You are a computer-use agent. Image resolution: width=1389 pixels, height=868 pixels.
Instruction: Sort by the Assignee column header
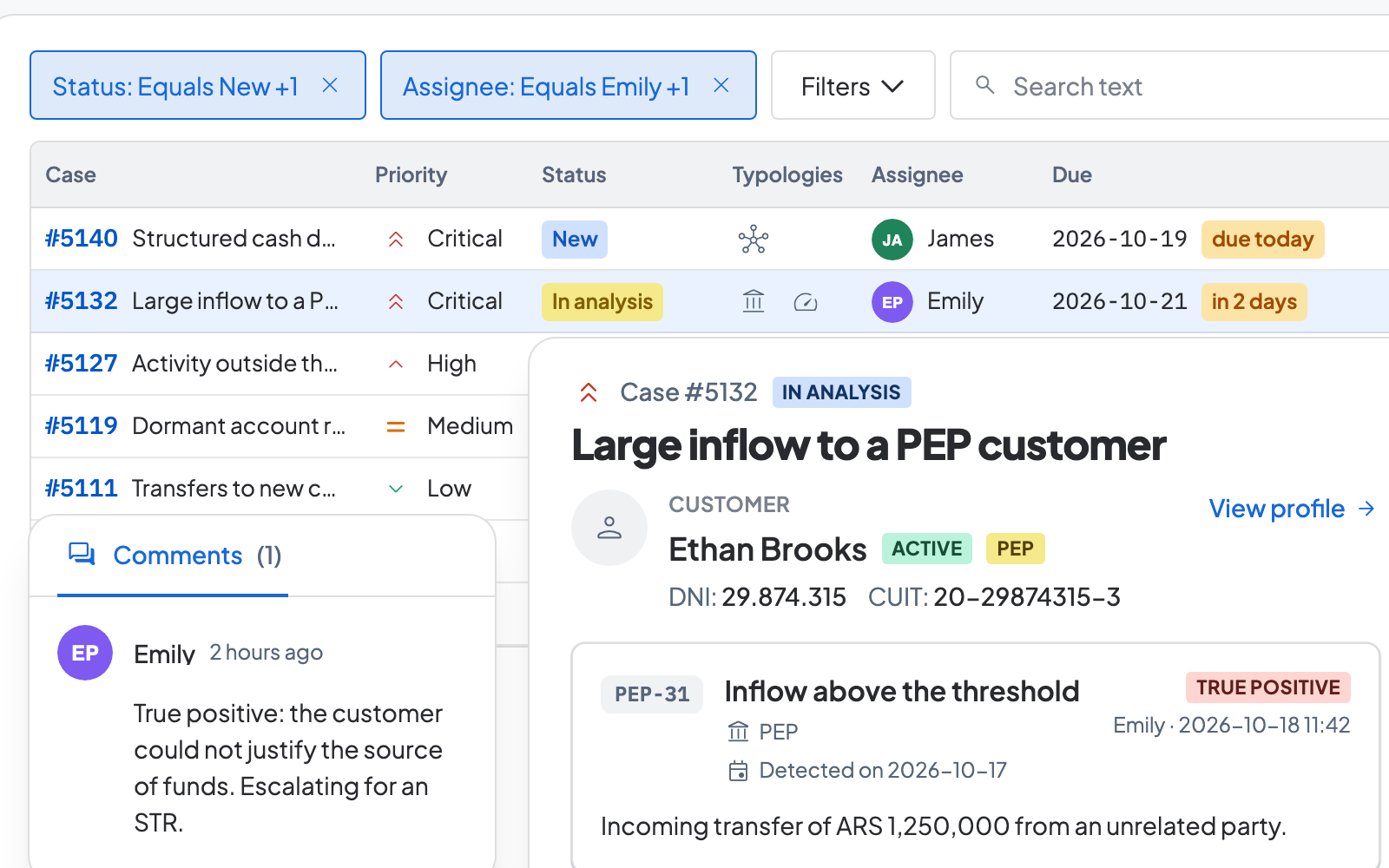click(x=917, y=174)
